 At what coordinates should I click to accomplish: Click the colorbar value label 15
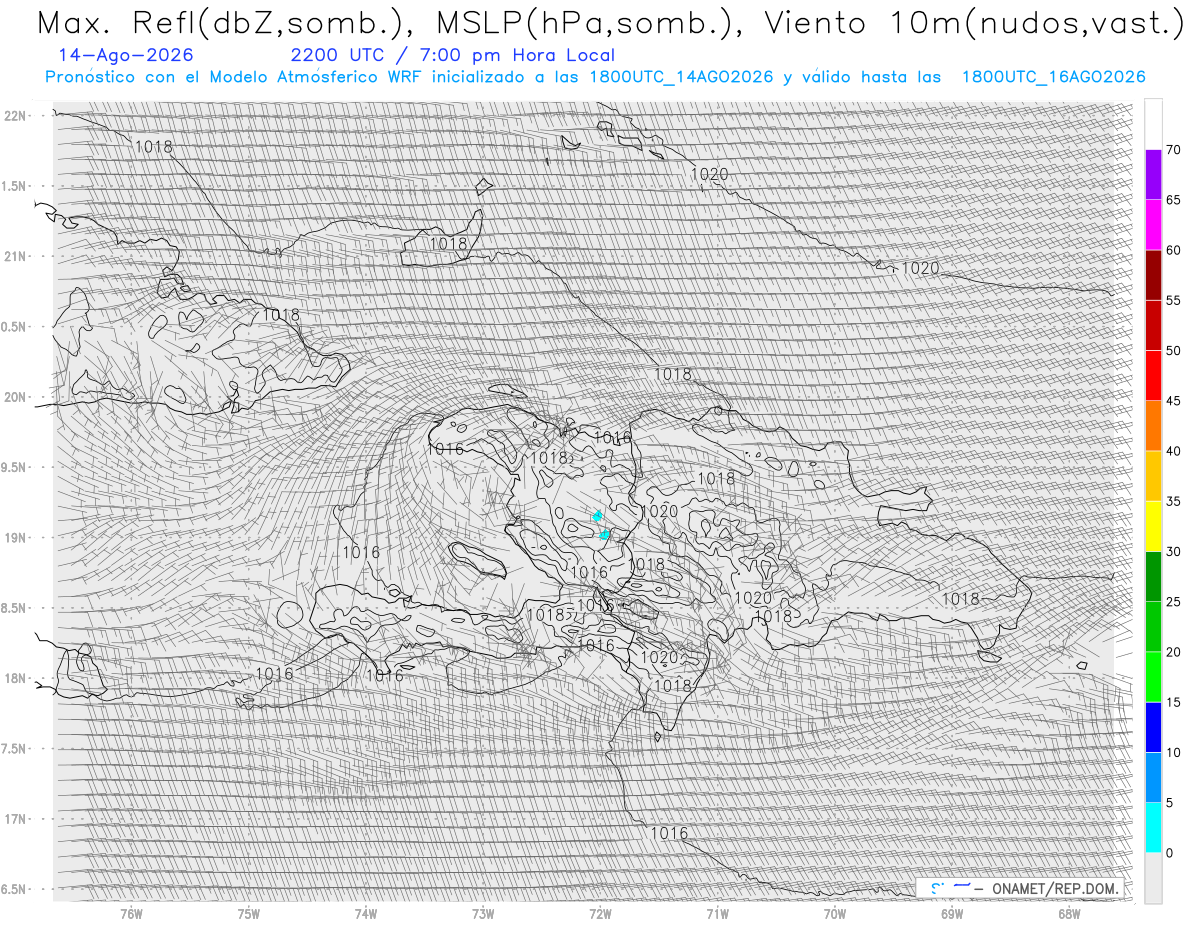[x=1173, y=702]
